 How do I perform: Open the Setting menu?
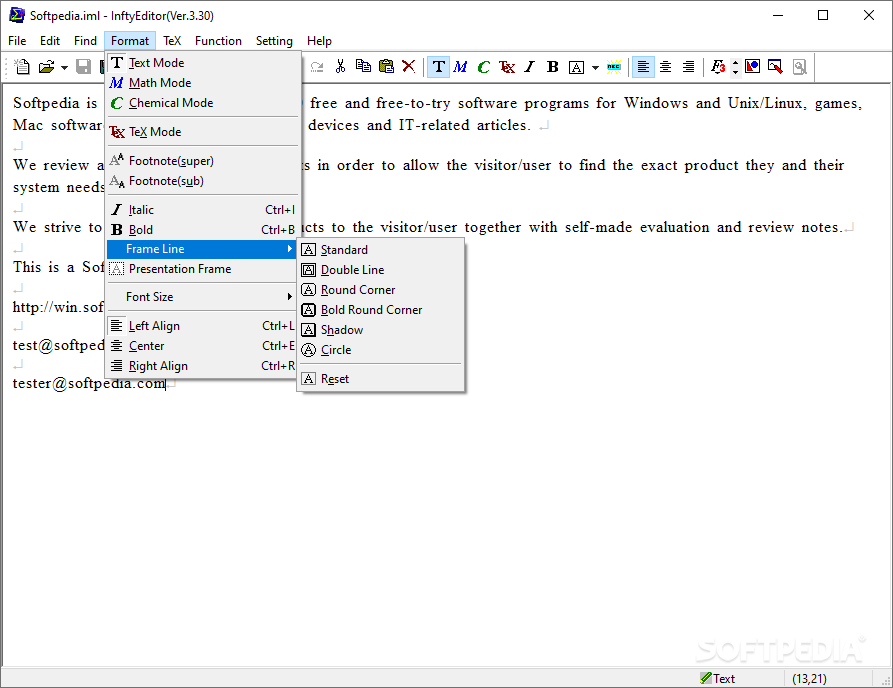(x=274, y=40)
